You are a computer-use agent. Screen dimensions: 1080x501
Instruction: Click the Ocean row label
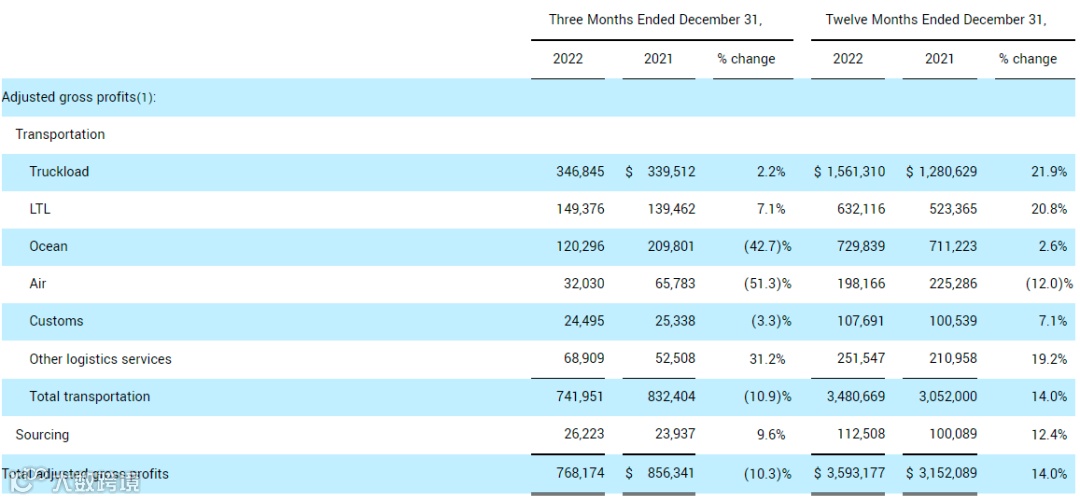48,246
